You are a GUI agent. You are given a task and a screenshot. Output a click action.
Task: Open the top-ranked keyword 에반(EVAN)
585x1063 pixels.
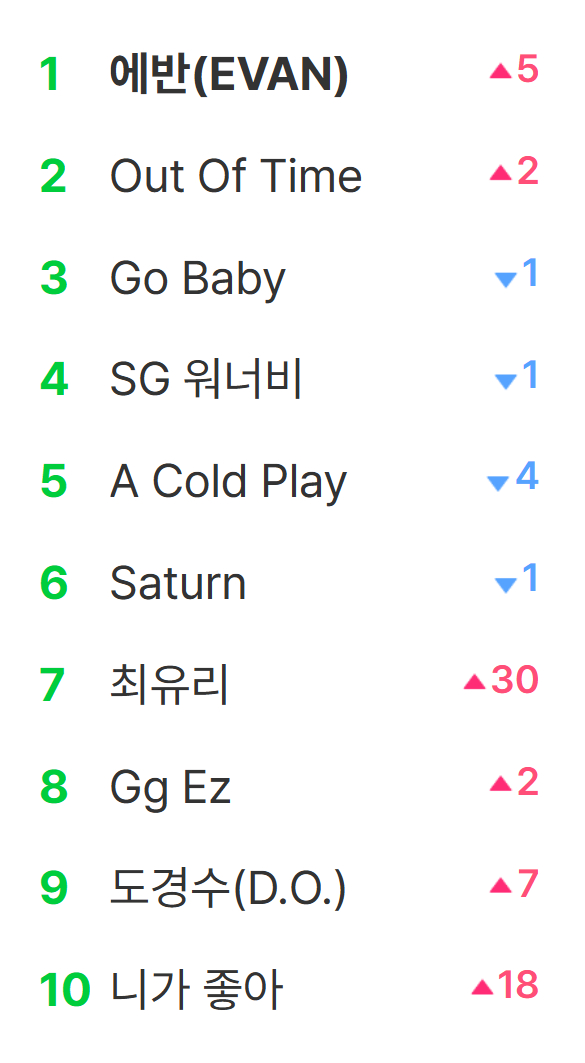coord(229,74)
